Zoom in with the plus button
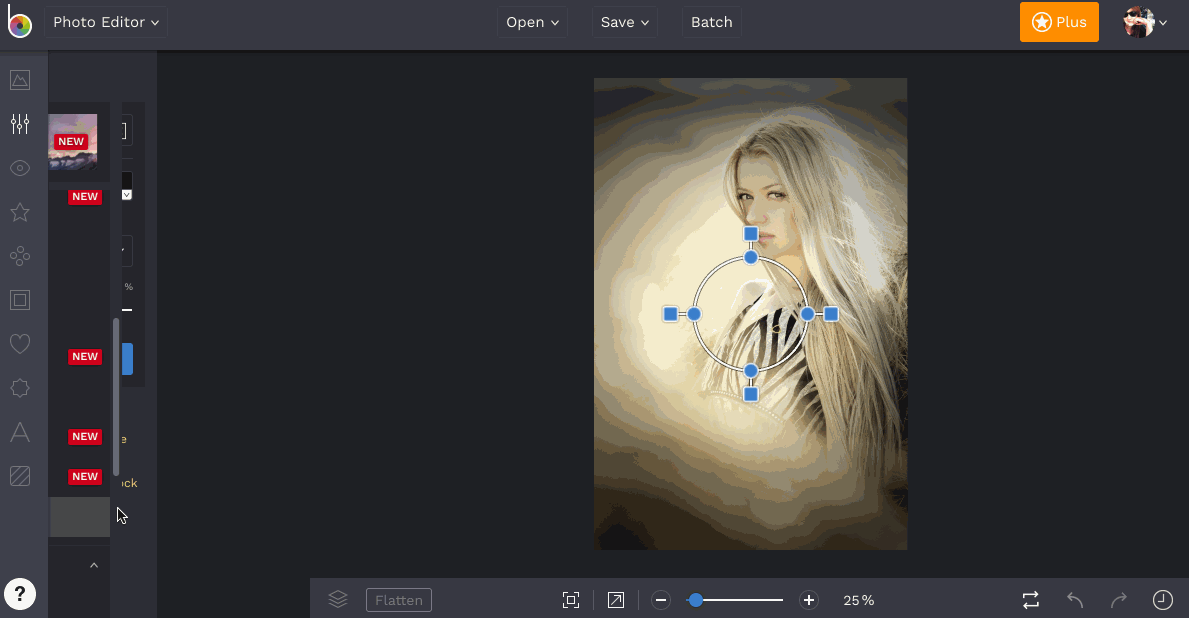The width and height of the screenshot is (1189, 618). point(809,601)
